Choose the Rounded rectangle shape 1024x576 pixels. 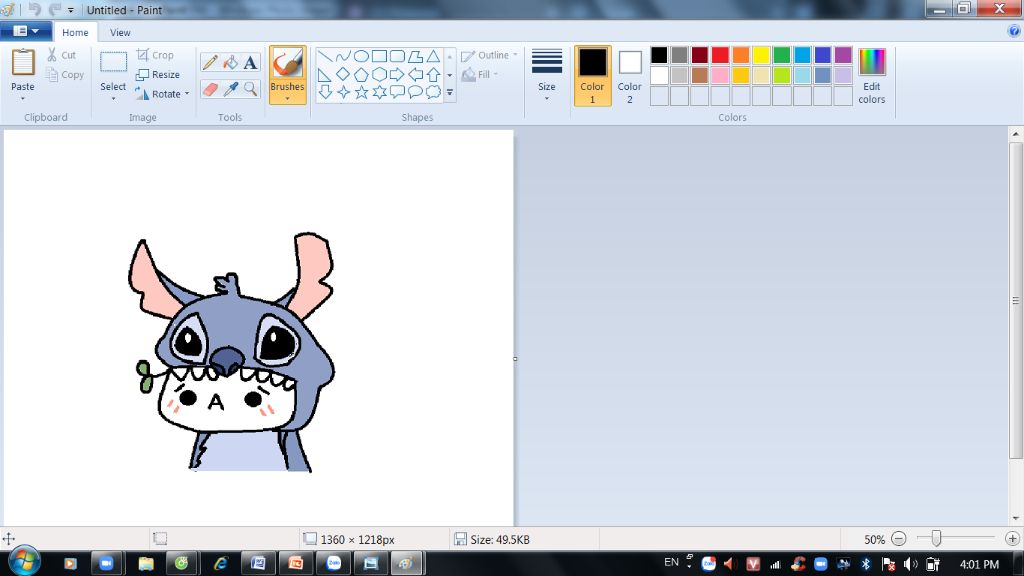coord(397,57)
